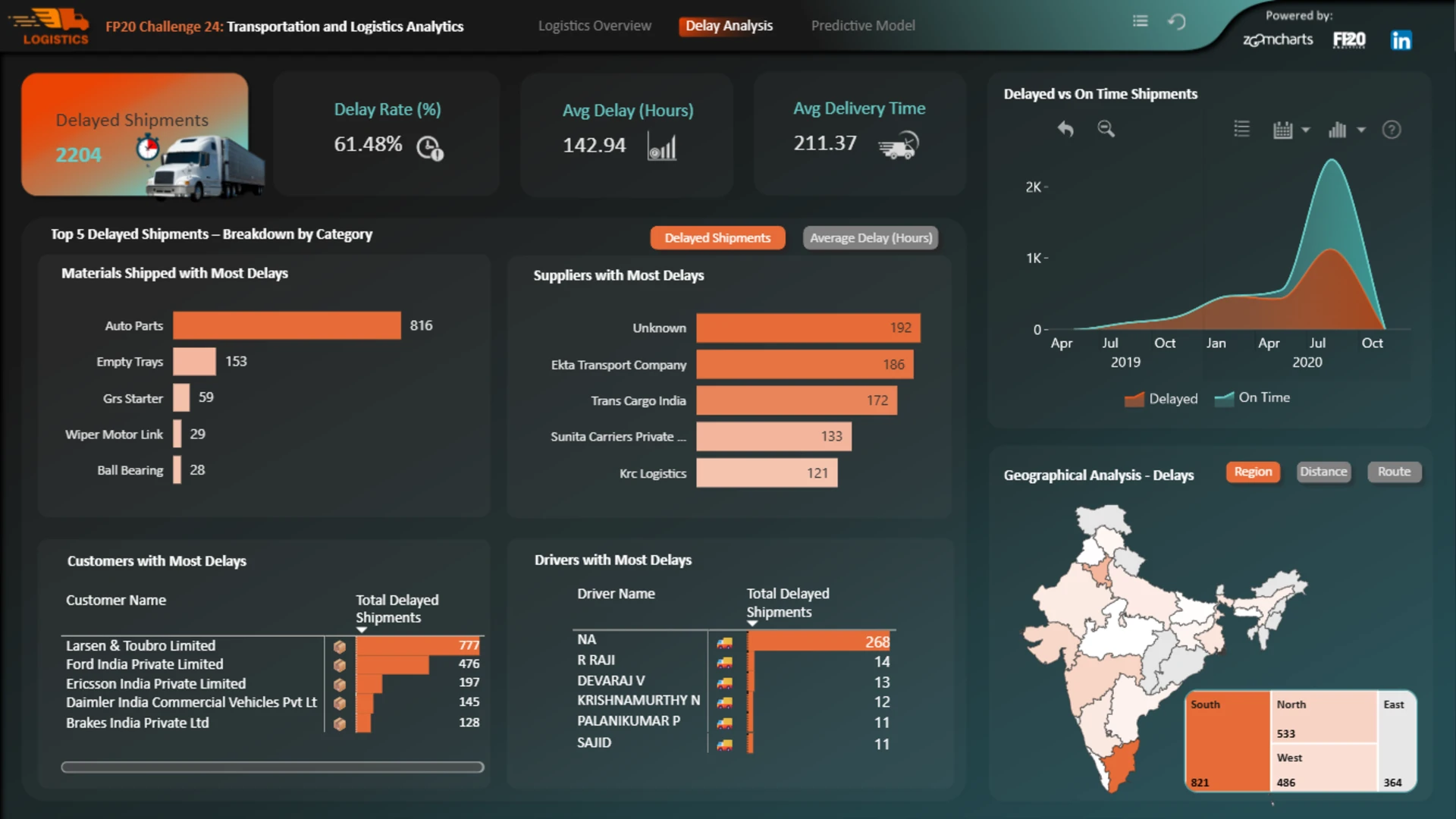Expand the calendar time-unit dropdown arrow
Viewport: 1456px width, 819px height.
click(x=1305, y=130)
